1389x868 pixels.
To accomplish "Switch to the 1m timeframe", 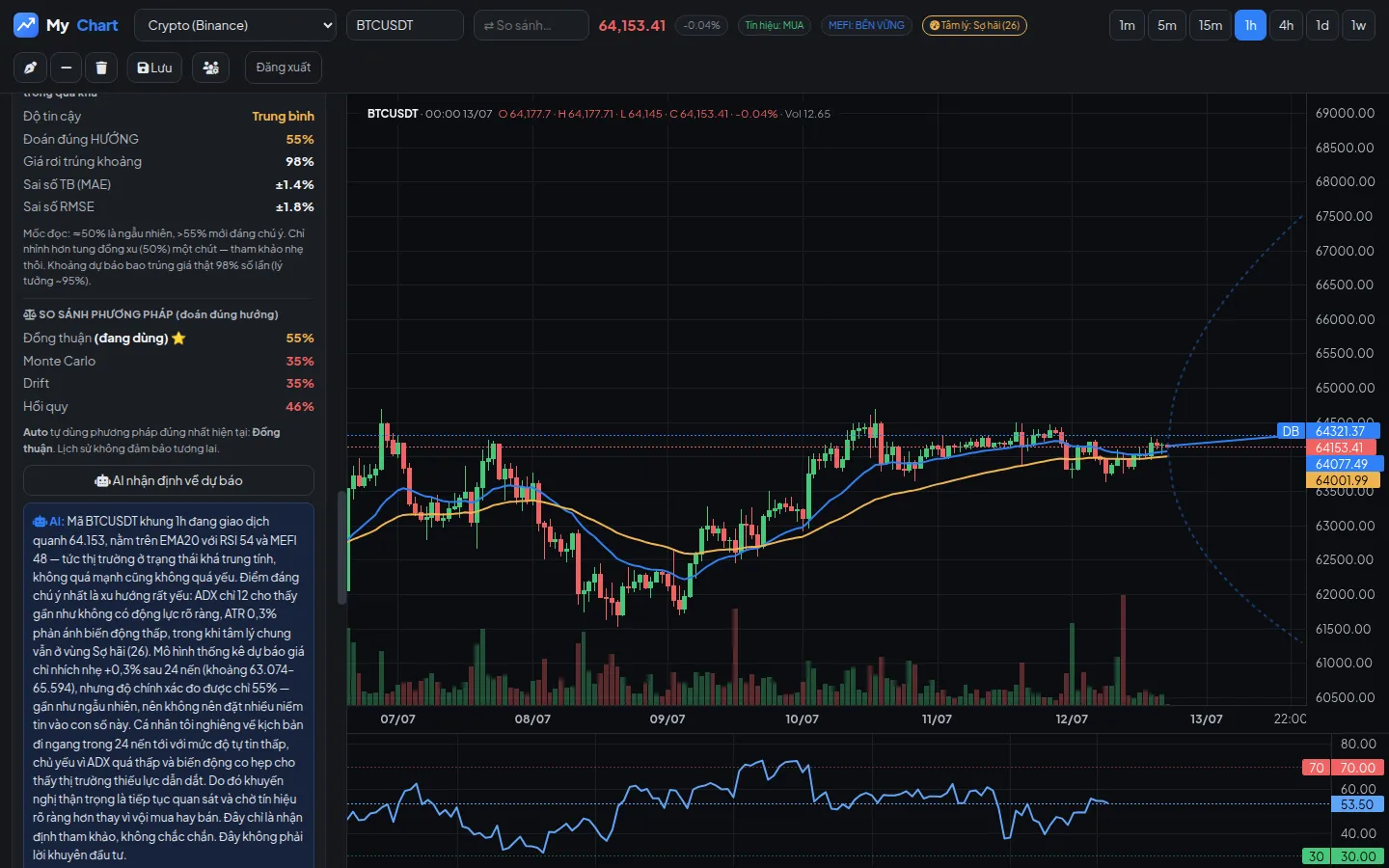I will (1127, 25).
